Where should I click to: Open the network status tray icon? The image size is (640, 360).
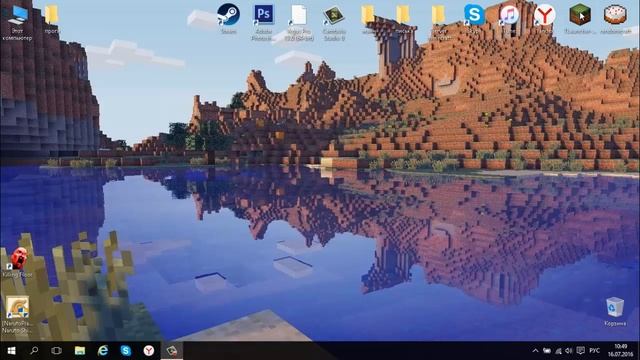point(558,351)
